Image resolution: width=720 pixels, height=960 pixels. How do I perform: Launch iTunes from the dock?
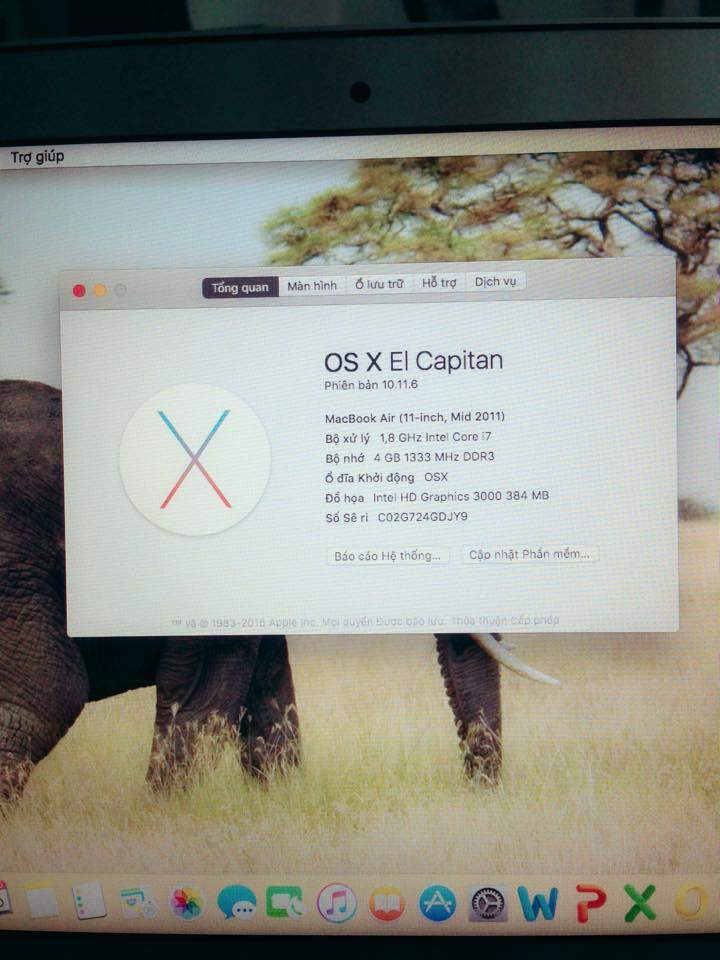(337, 903)
